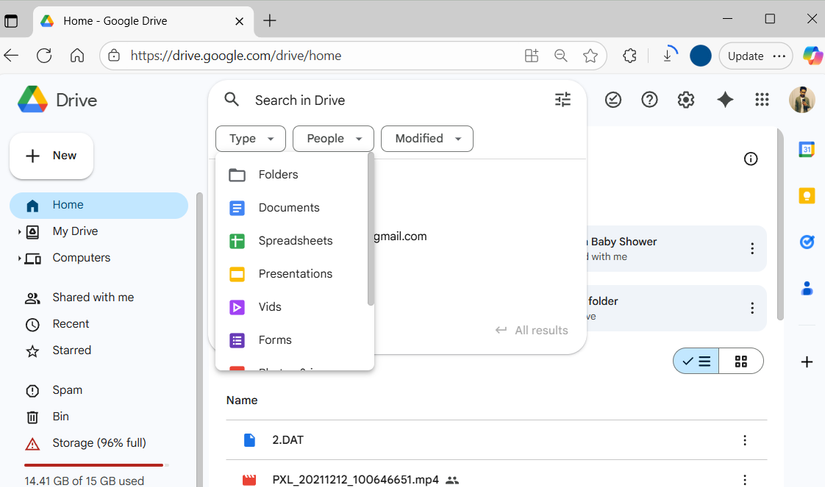Choose Presentations from Type list

point(295,274)
